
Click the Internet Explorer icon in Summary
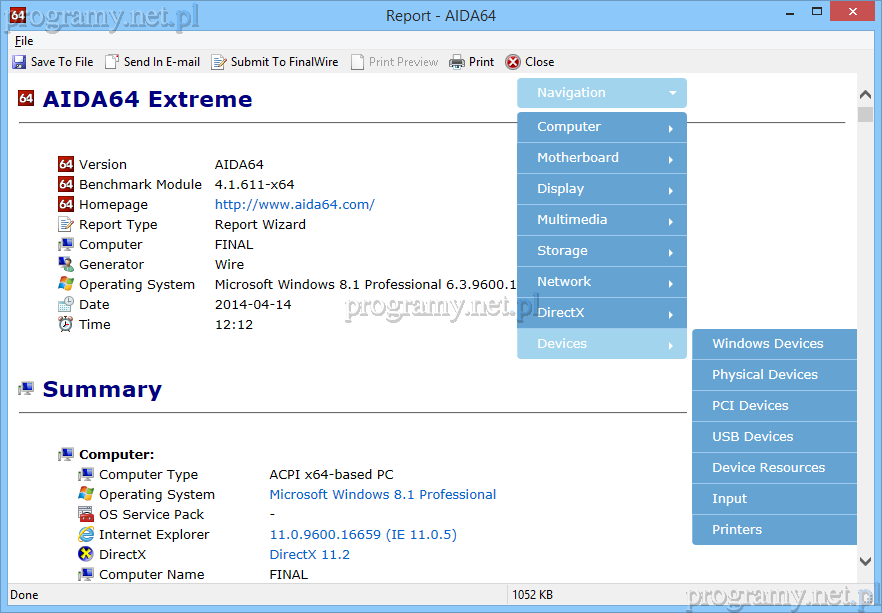coord(86,535)
